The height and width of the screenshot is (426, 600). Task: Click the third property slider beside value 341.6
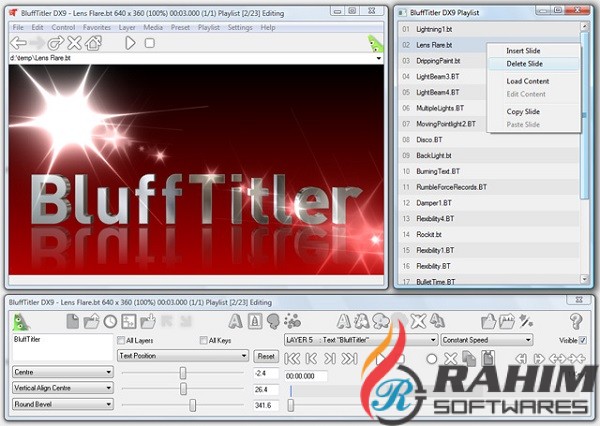click(192, 405)
